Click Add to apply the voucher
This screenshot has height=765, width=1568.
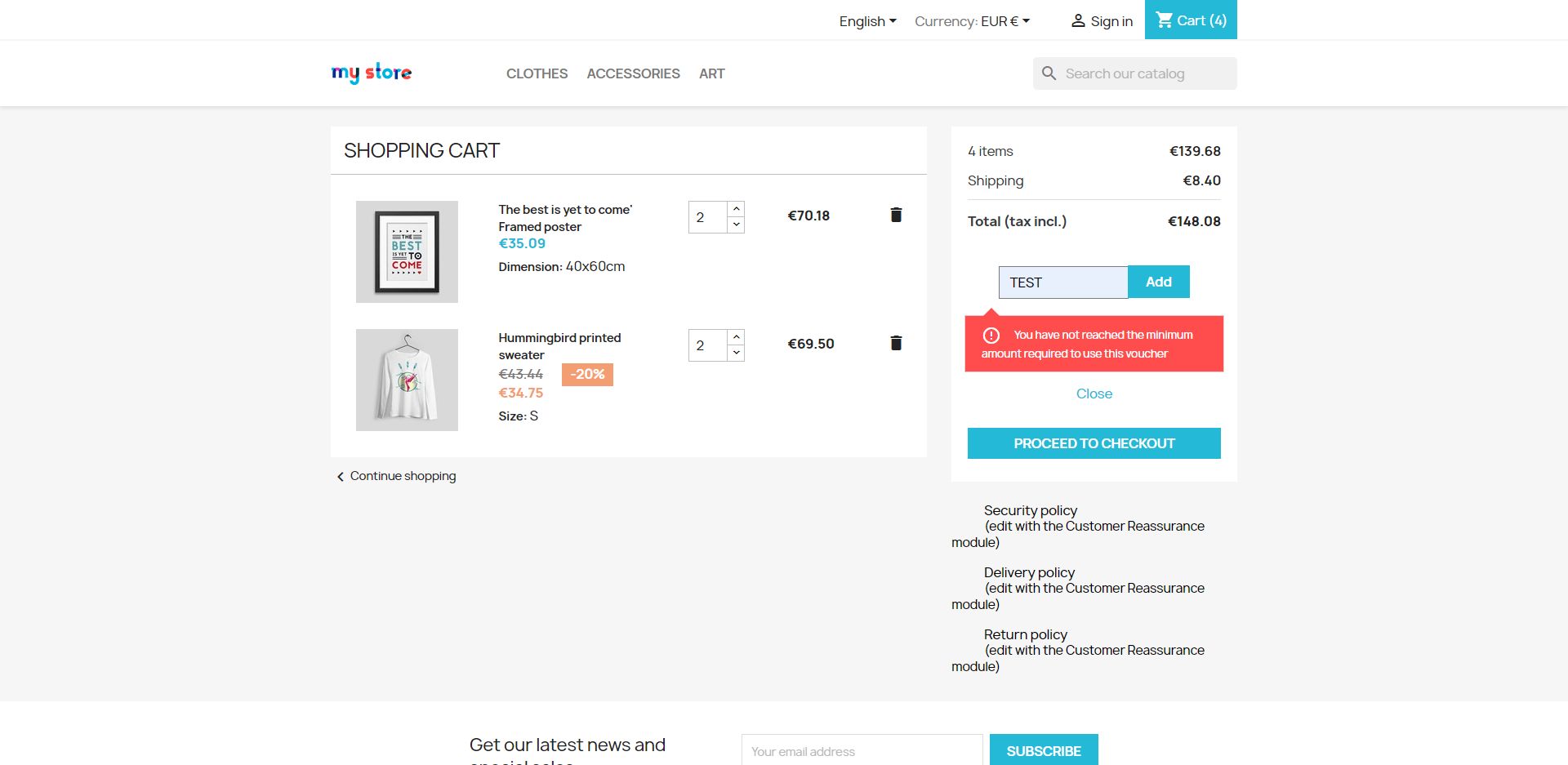(1158, 282)
